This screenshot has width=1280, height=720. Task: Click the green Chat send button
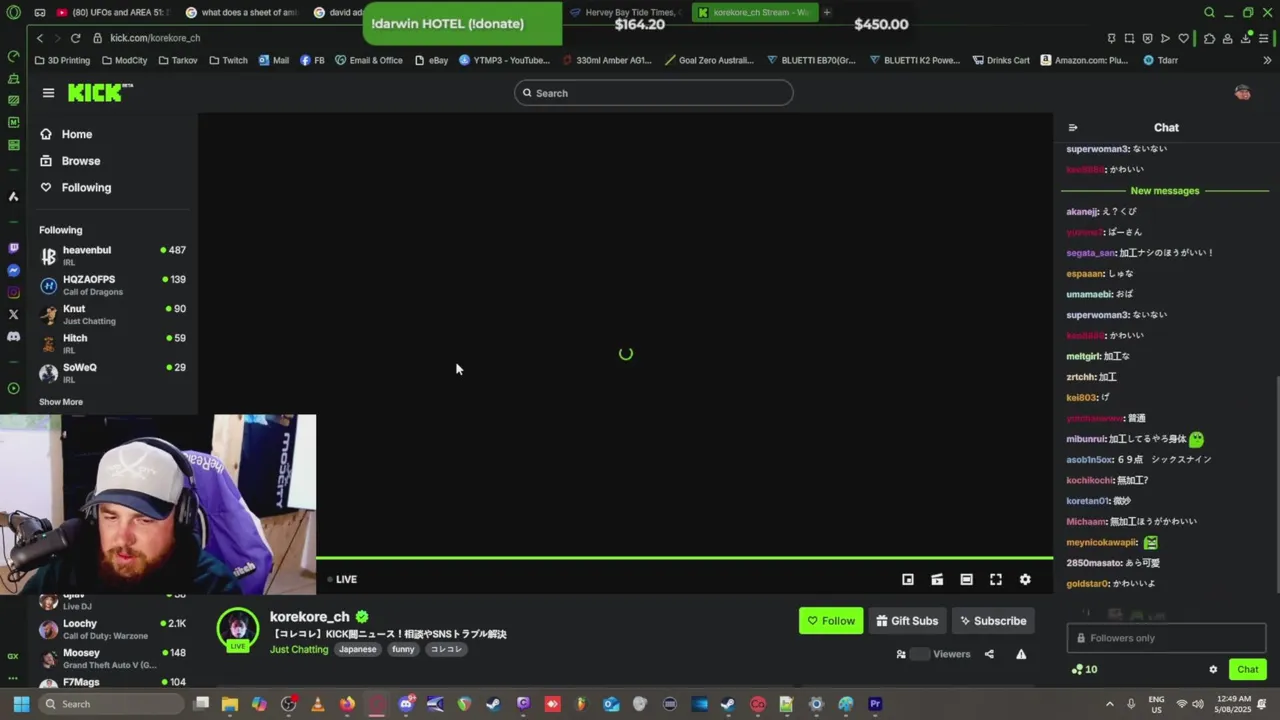[1247, 670]
